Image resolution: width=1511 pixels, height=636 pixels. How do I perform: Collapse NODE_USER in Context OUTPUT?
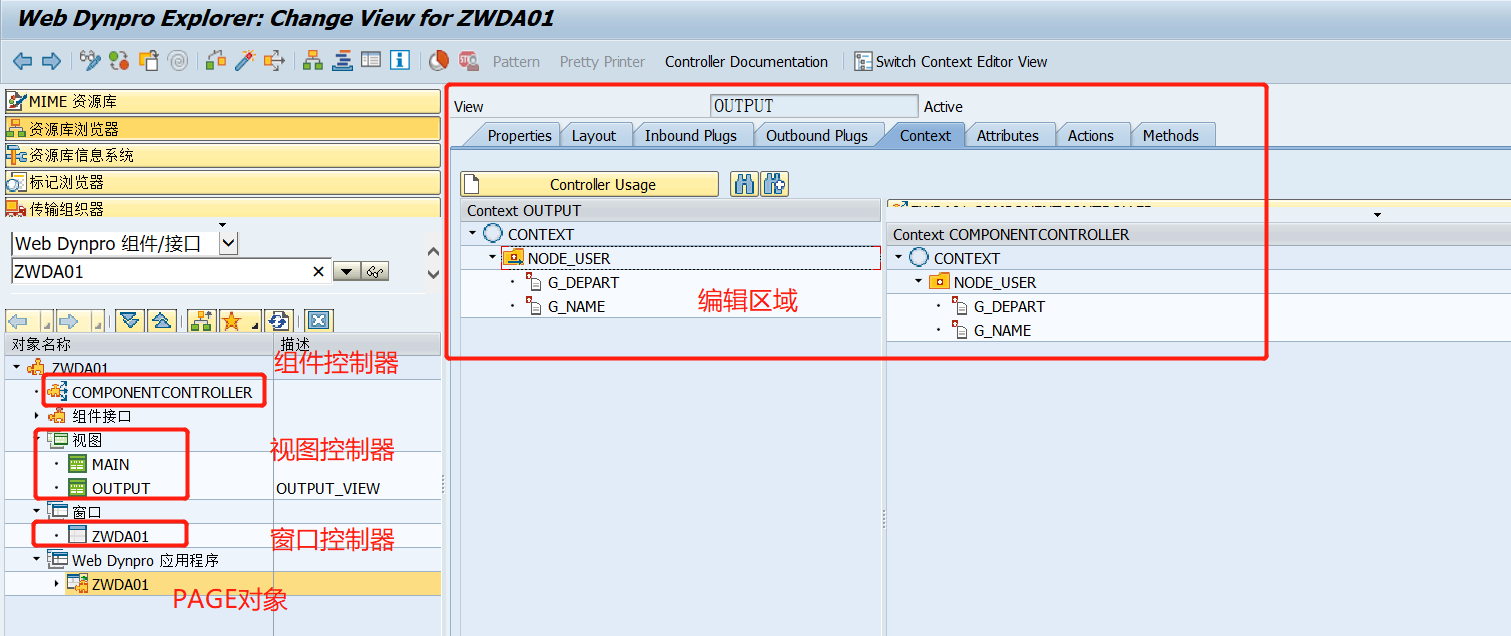coord(493,258)
